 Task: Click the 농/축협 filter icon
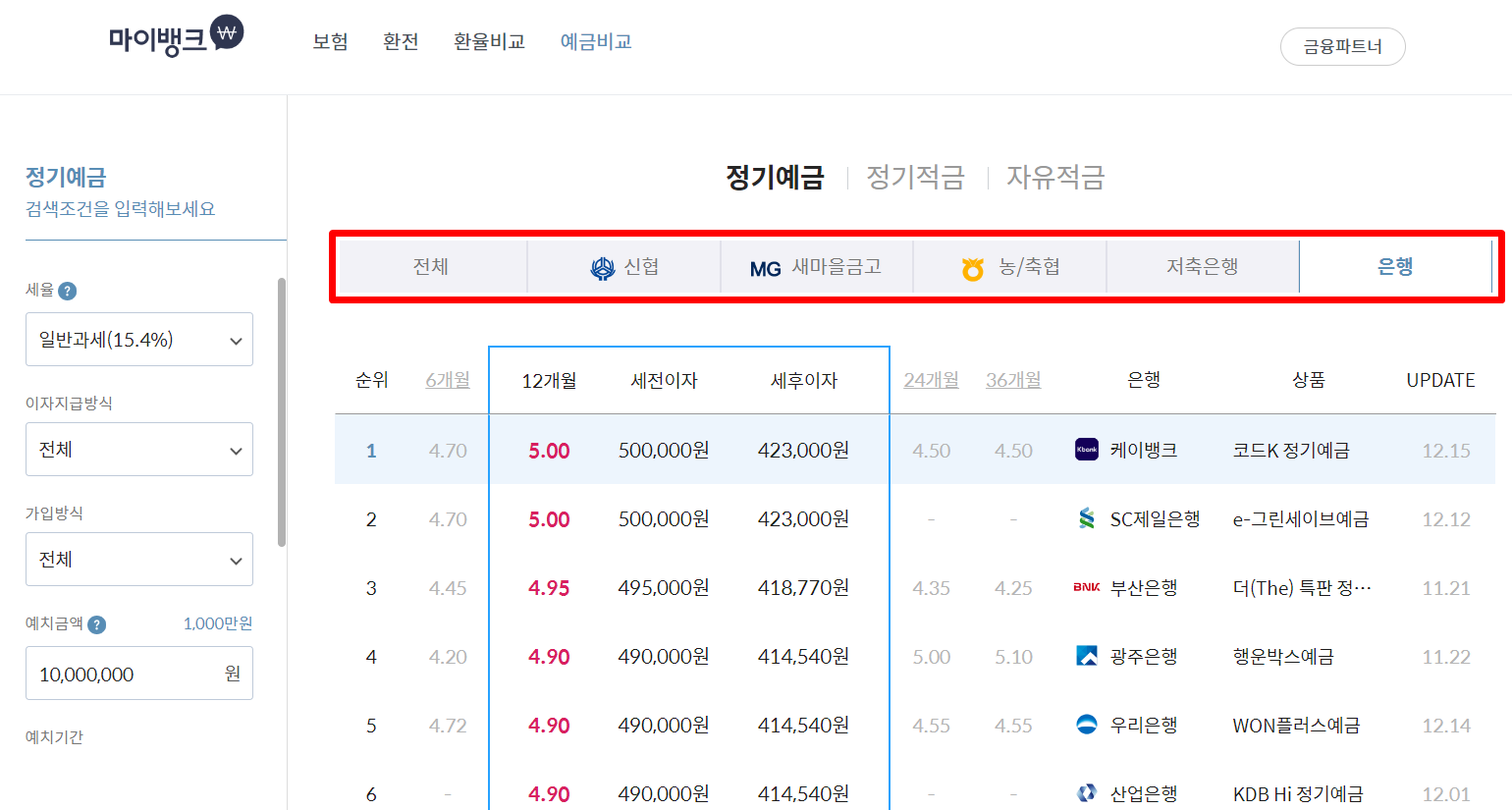pyautogui.click(x=973, y=265)
